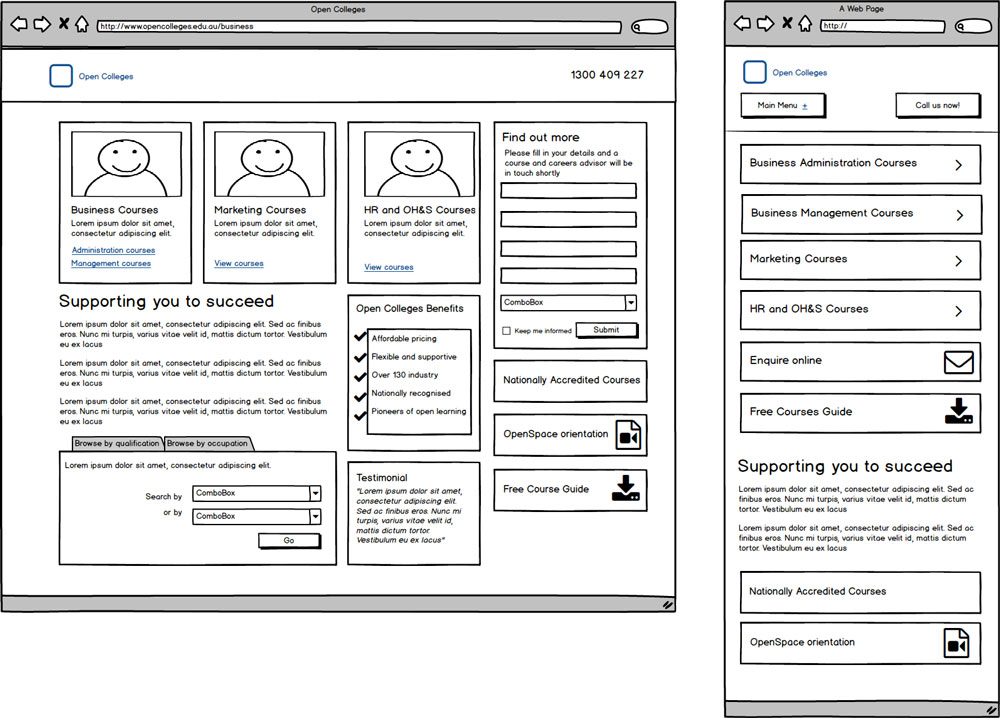Open home in Open Colleges browser window
Screen dimensions: 1000x718
(82, 24)
